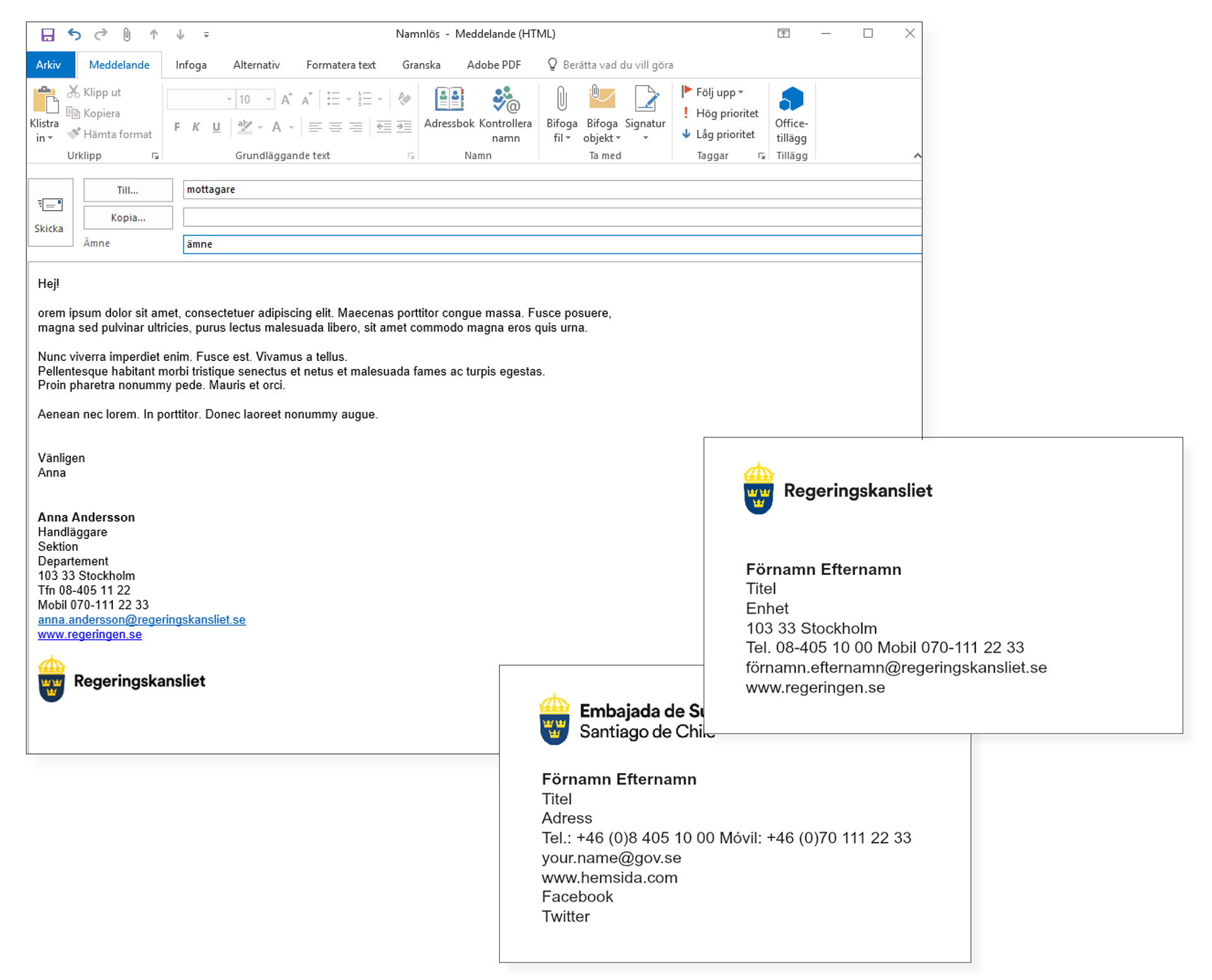Toggle bulleted list
Screen dimensions: 1212x980
(333, 99)
